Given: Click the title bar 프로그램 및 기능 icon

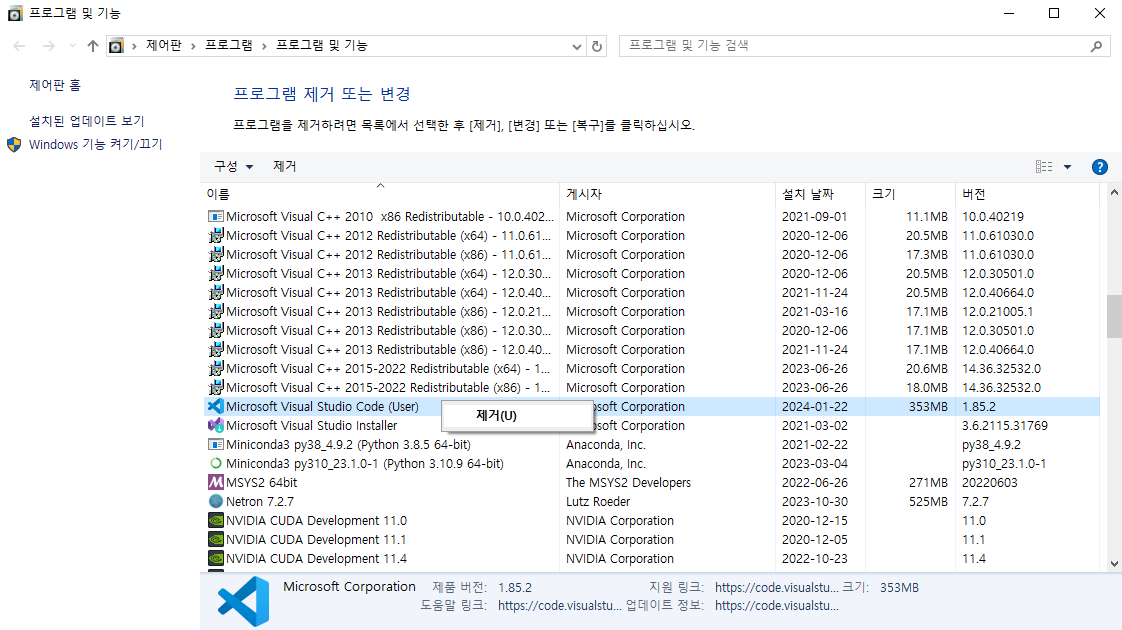Looking at the screenshot, I should (x=15, y=14).
